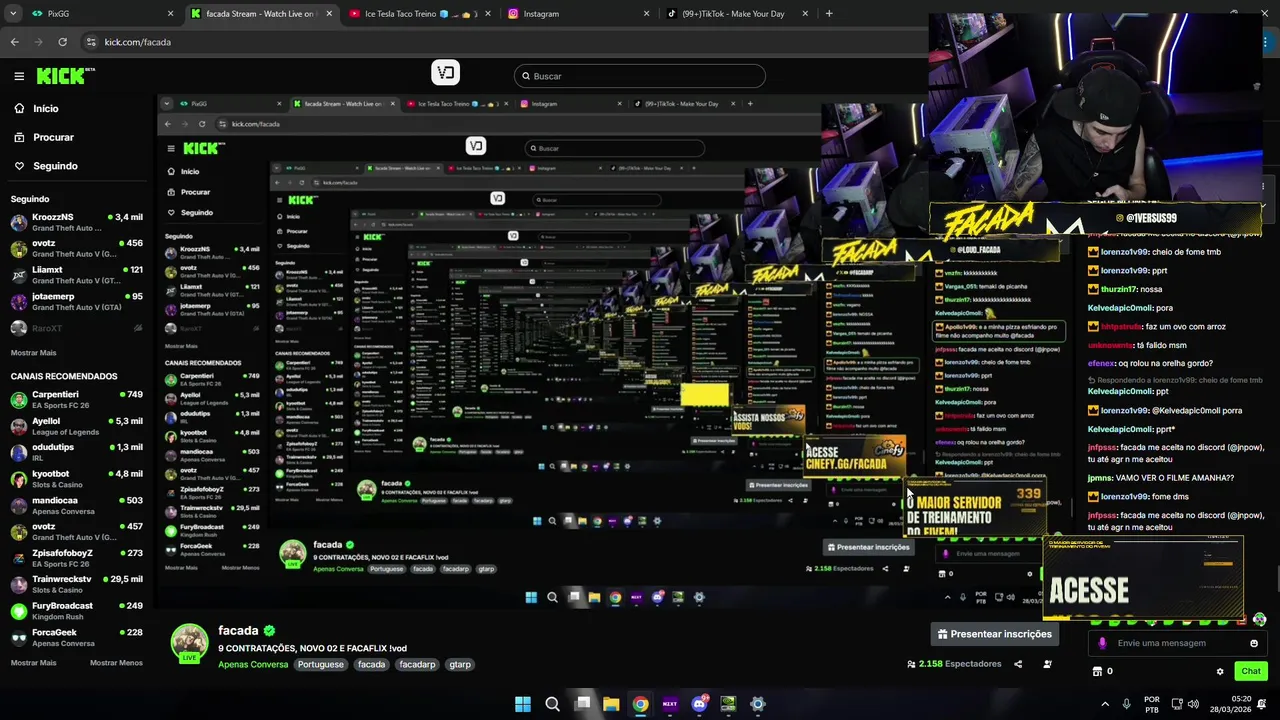Expand Mostrar Mais under main recommended channels

(x=33, y=663)
